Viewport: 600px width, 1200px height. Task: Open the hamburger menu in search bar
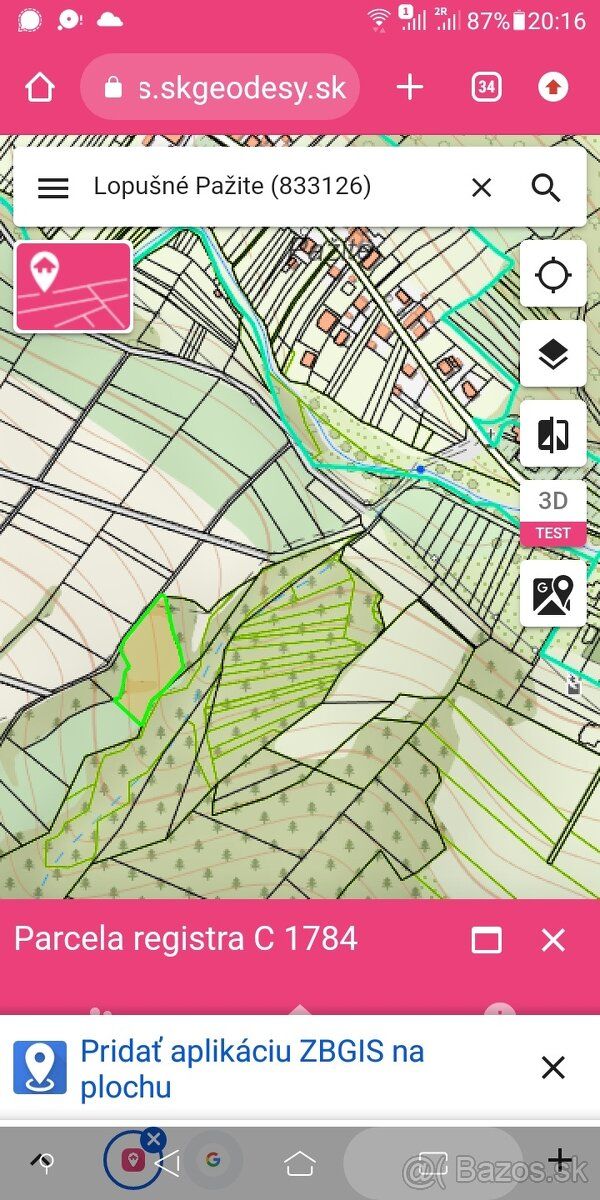click(53, 187)
